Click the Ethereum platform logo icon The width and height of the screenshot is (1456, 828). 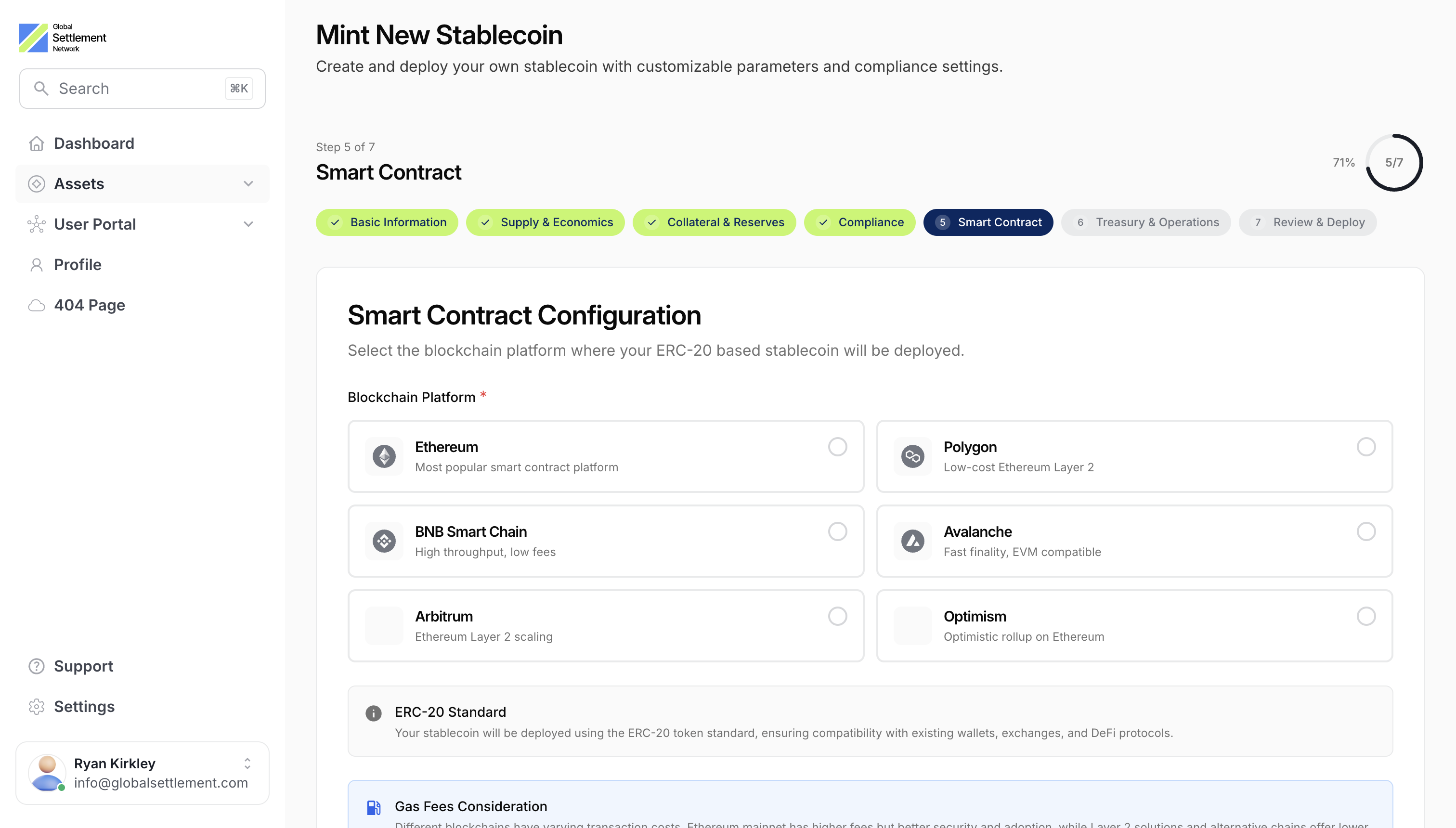point(384,455)
